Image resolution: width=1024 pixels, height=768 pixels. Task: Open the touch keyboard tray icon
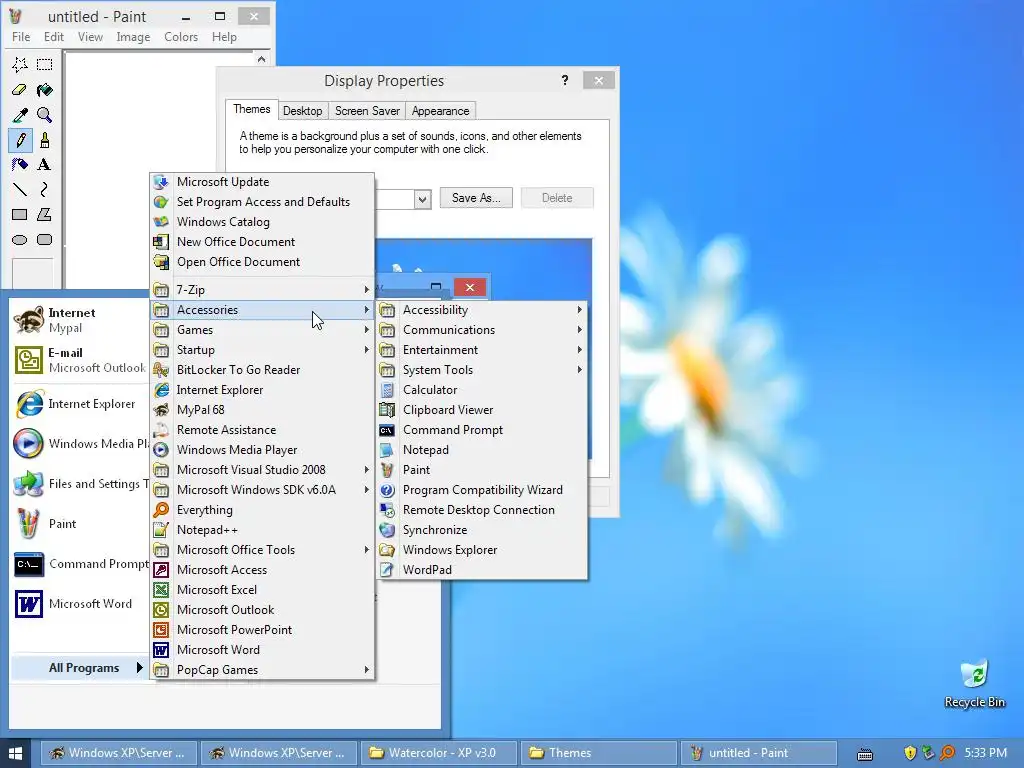[x=865, y=754]
